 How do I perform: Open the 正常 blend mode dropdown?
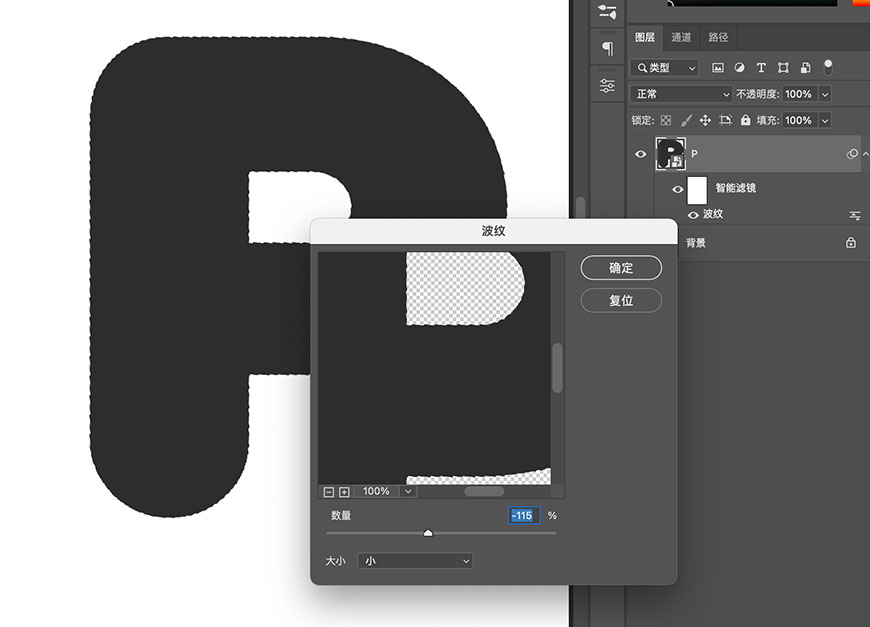point(681,94)
